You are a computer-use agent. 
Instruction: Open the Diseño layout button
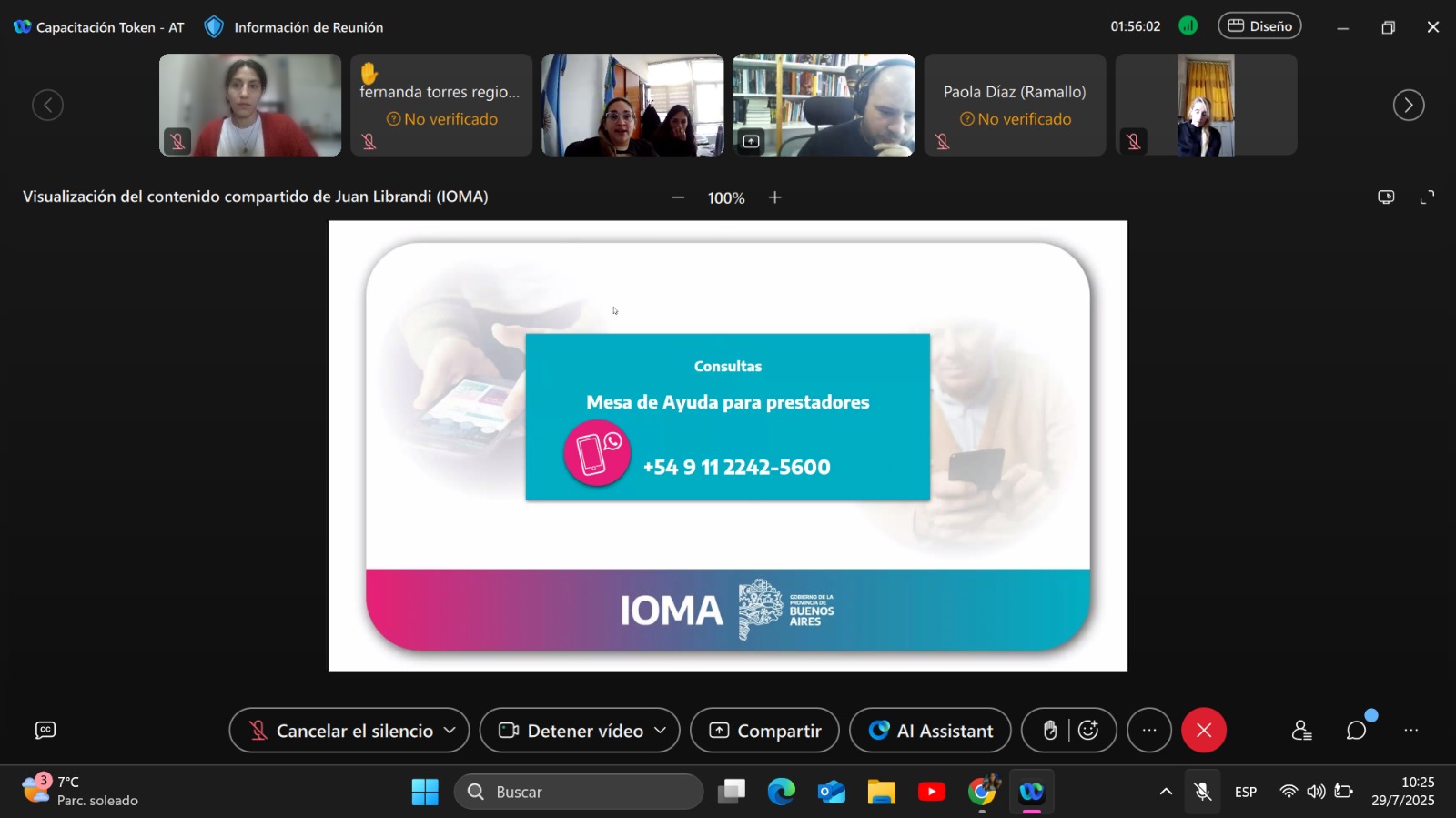(1259, 26)
